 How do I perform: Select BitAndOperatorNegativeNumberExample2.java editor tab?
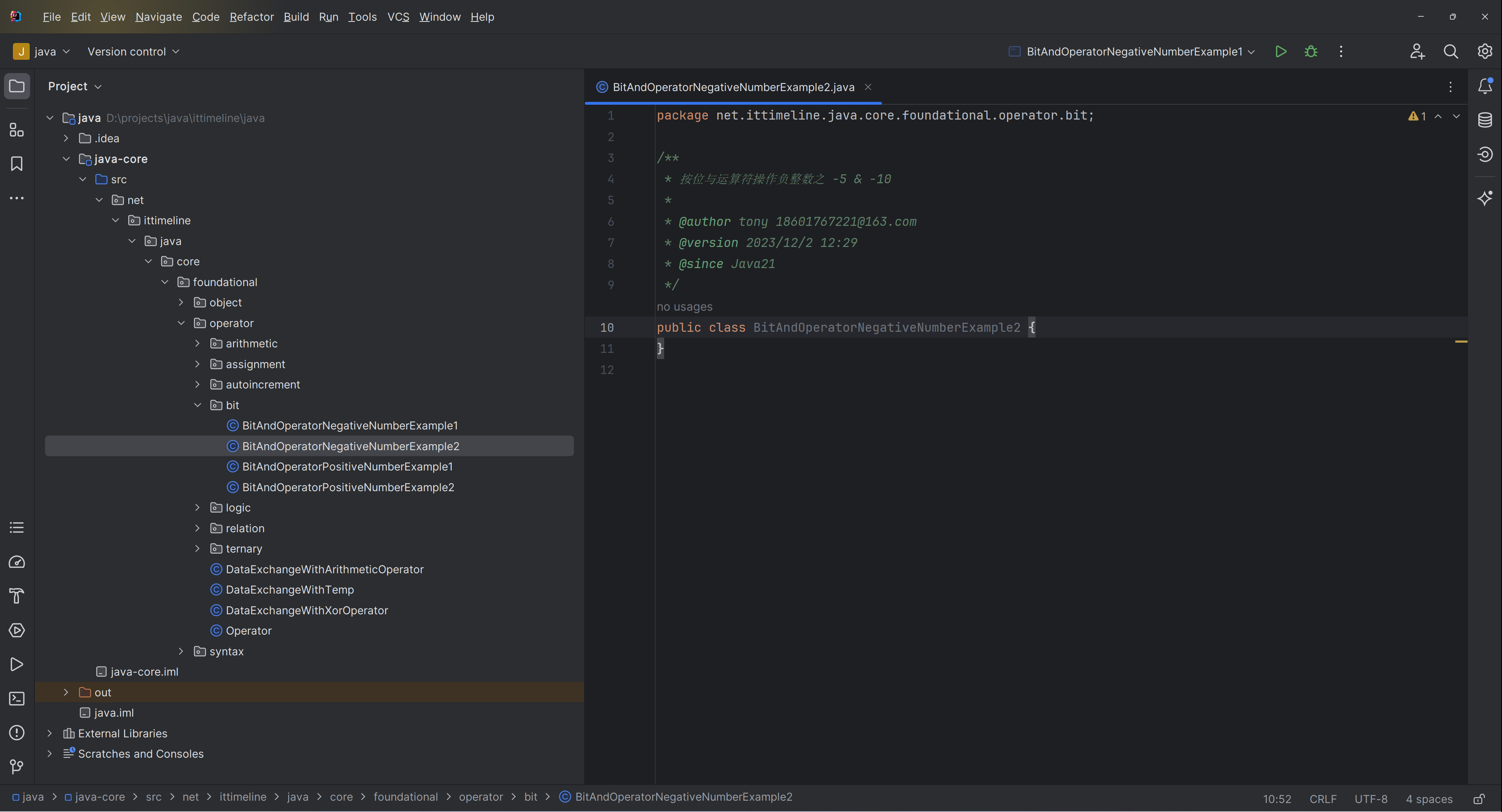733,87
